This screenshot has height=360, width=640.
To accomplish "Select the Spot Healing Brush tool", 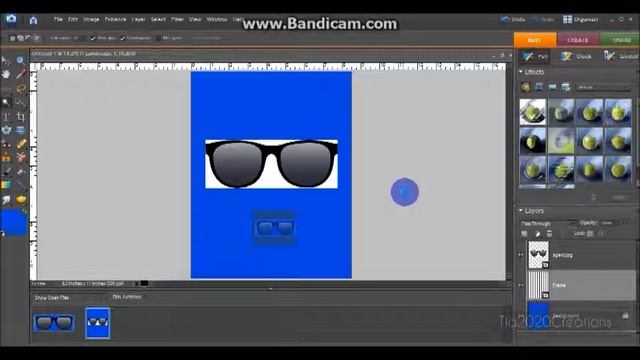I will coord(20,144).
